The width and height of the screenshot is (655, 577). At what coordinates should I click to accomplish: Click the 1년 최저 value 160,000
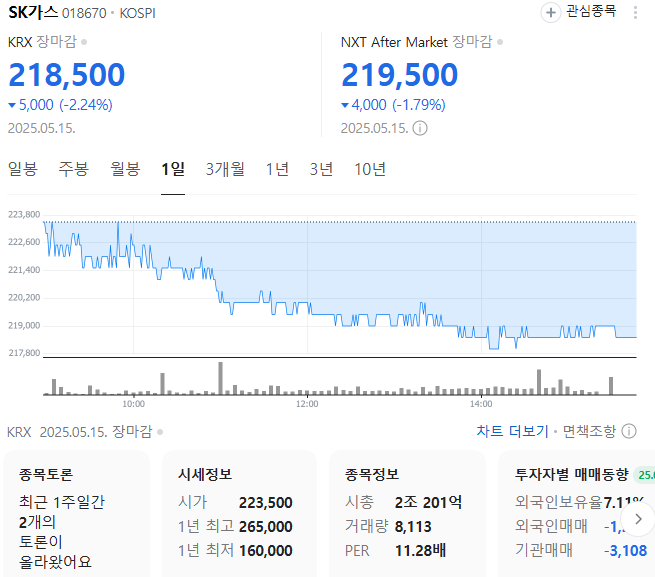tap(266, 550)
